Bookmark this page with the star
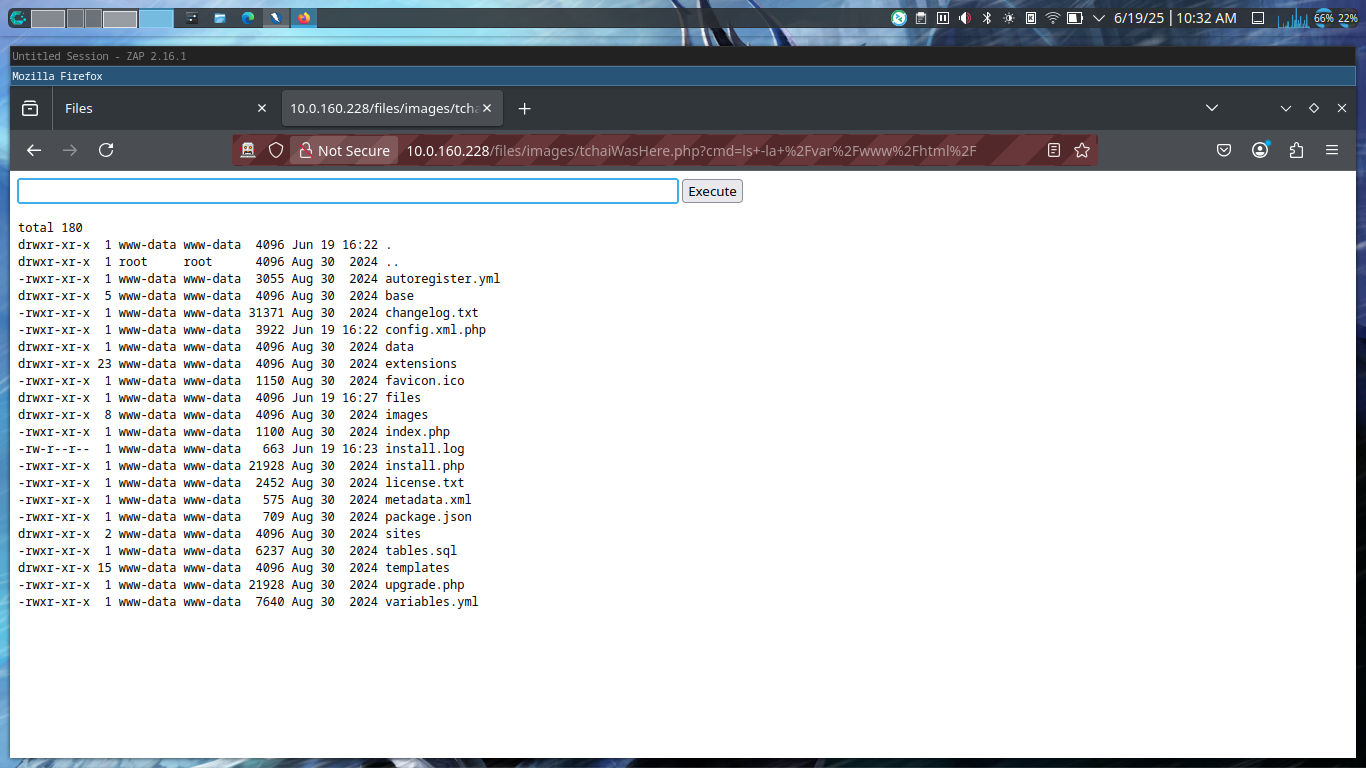This screenshot has height=768, width=1366. pos(1082,150)
